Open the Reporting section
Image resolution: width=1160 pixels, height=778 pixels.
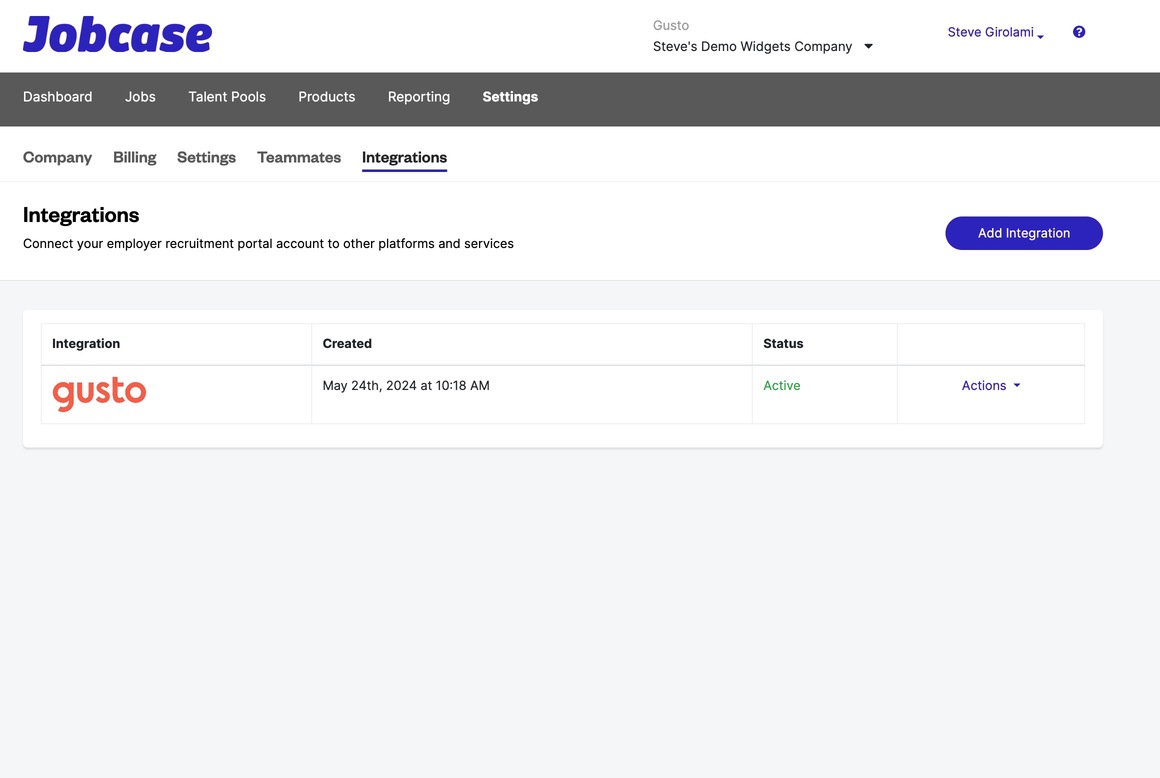[419, 97]
